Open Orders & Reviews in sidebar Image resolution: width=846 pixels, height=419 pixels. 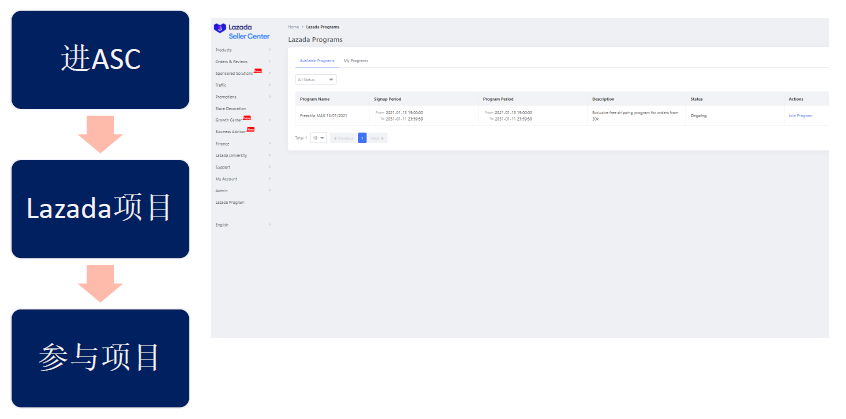[x=231, y=61]
